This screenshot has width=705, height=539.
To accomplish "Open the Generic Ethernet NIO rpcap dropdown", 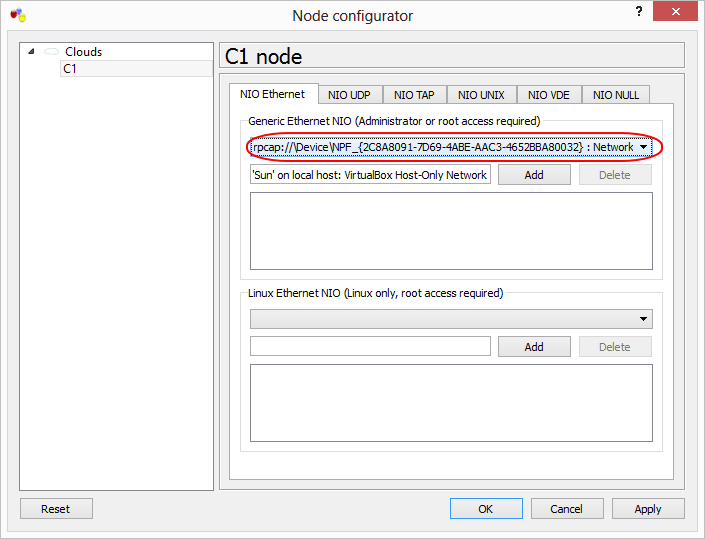I will pos(451,147).
